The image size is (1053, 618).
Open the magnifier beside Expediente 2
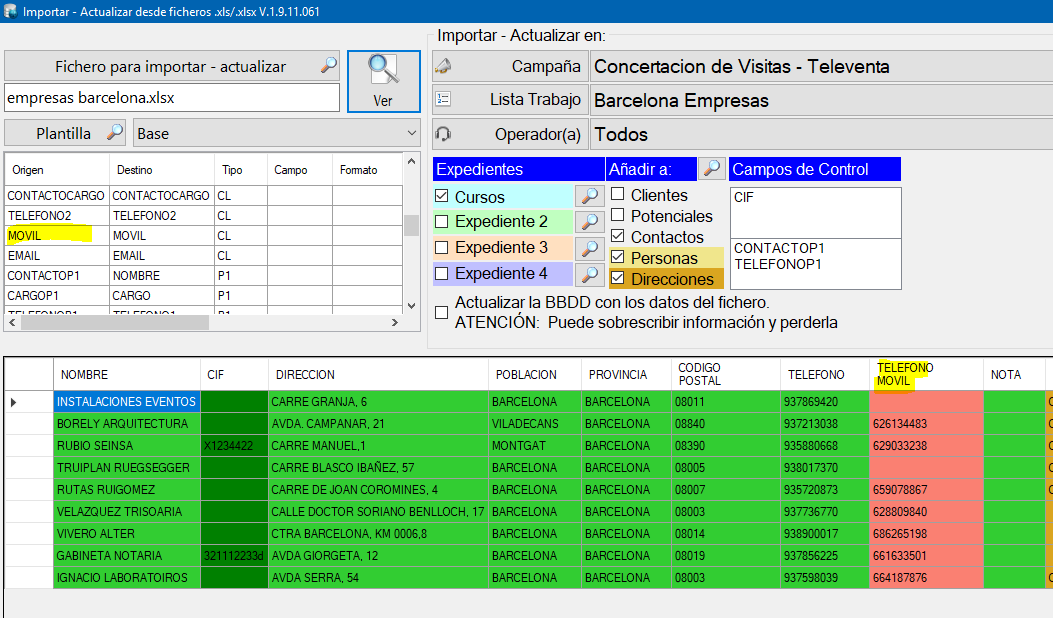pyautogui.click(x=589, y=221)
